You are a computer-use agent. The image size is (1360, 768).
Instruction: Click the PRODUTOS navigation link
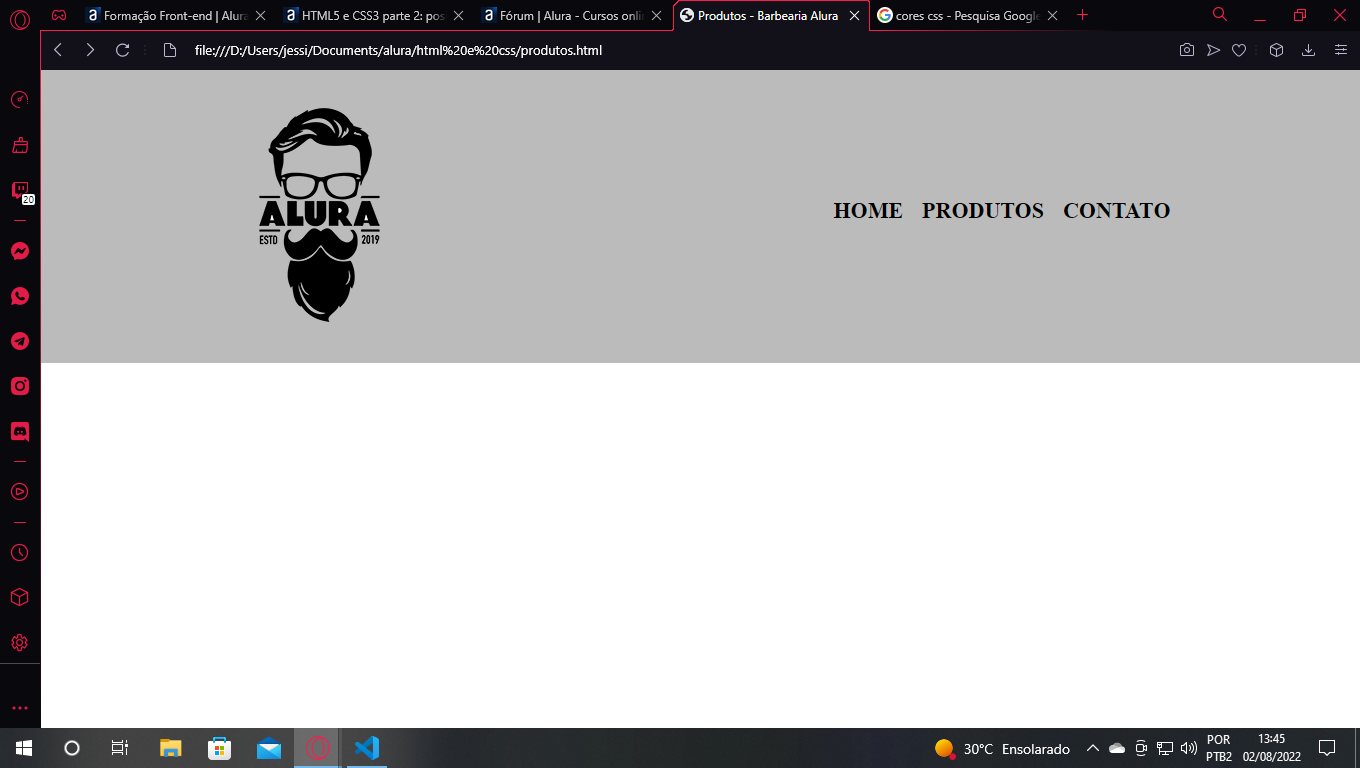983,211
